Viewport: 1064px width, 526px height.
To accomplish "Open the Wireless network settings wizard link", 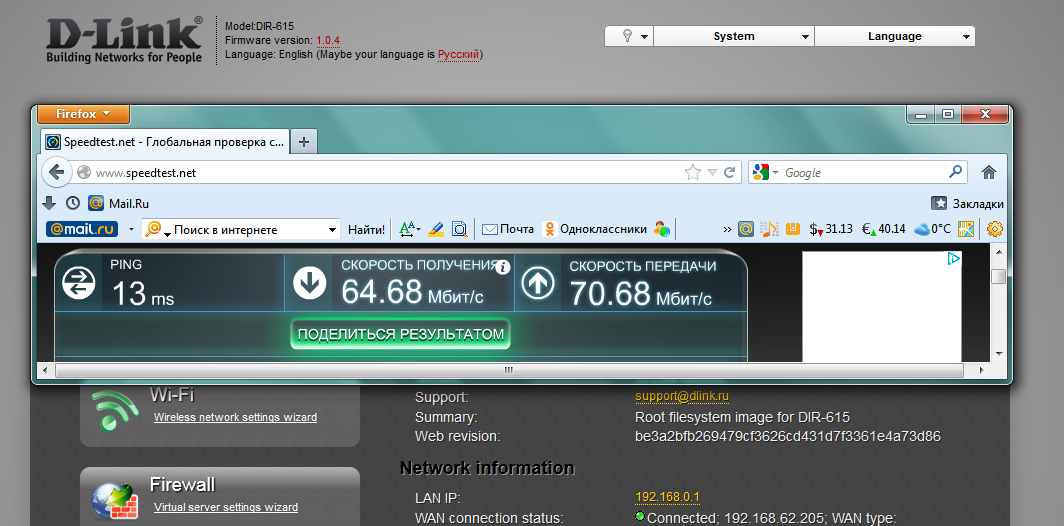I will 235,417.
